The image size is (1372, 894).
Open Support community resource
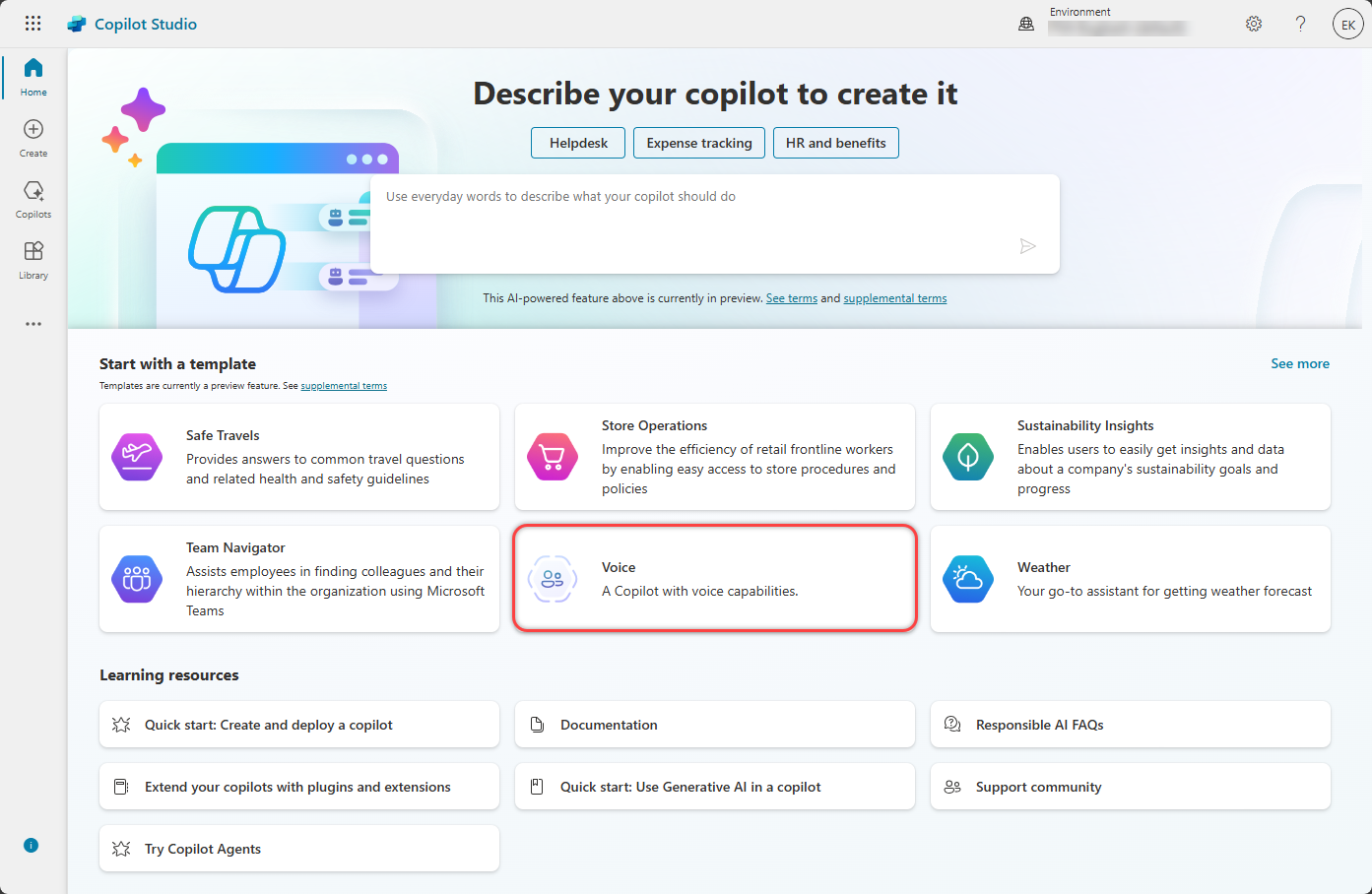1131,787
